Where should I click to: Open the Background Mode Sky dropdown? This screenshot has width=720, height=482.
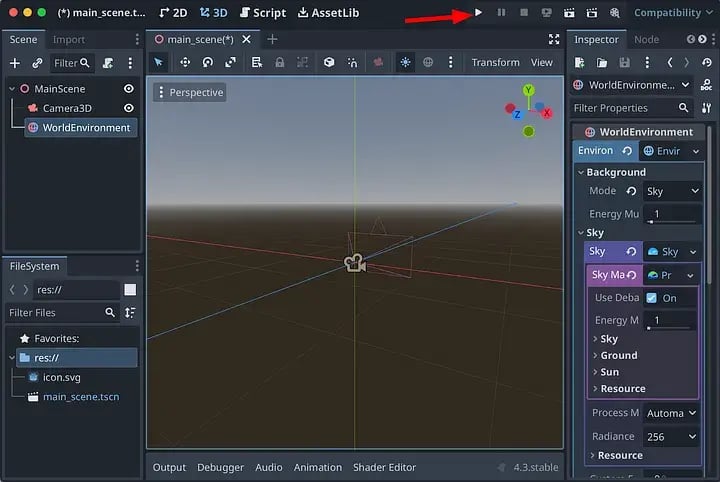pyautogui.click(x=672, y=191)
